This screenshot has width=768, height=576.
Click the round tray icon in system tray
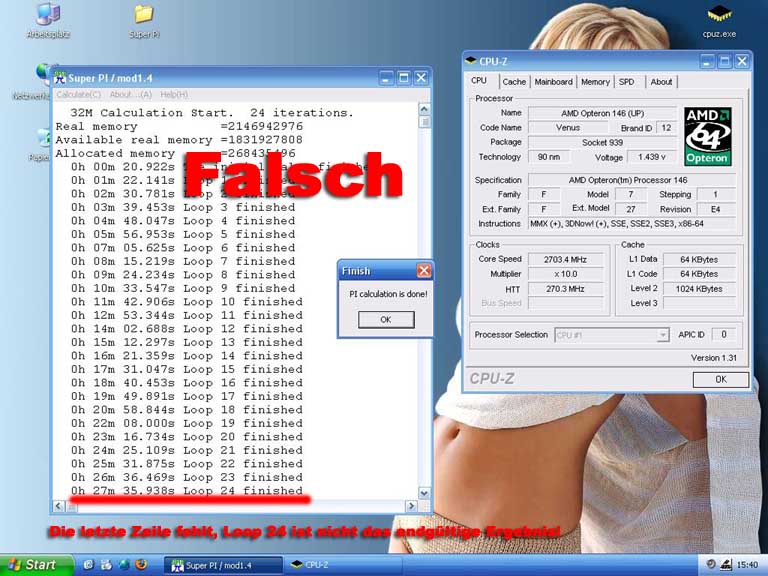(x=711, y=565)
